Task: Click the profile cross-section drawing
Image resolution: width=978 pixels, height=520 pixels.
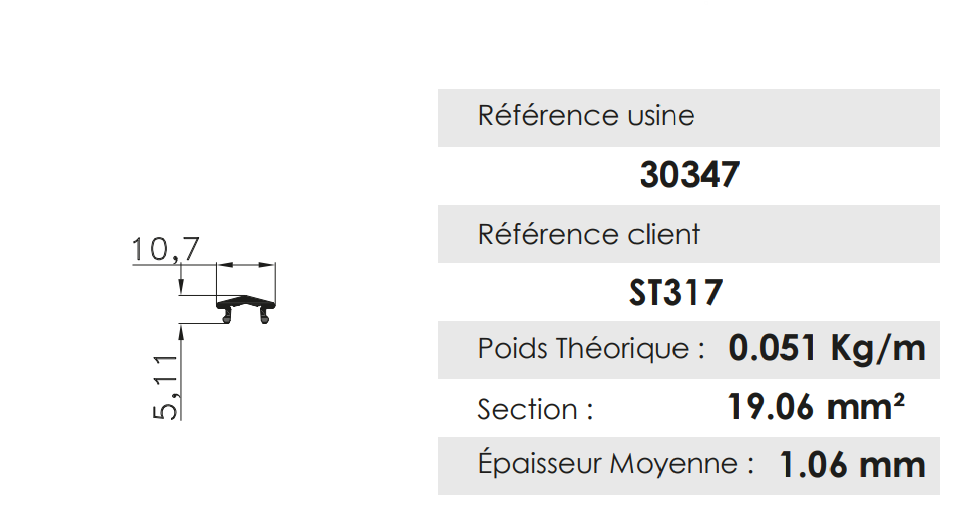Action: tap(246, 302)
